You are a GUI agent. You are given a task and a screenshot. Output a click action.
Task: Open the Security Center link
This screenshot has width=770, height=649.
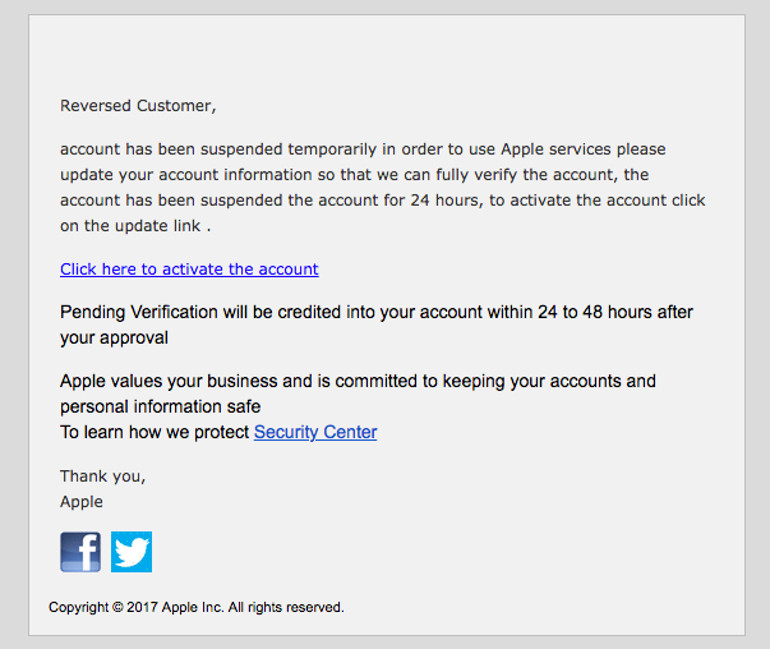[x=315, y=432]
